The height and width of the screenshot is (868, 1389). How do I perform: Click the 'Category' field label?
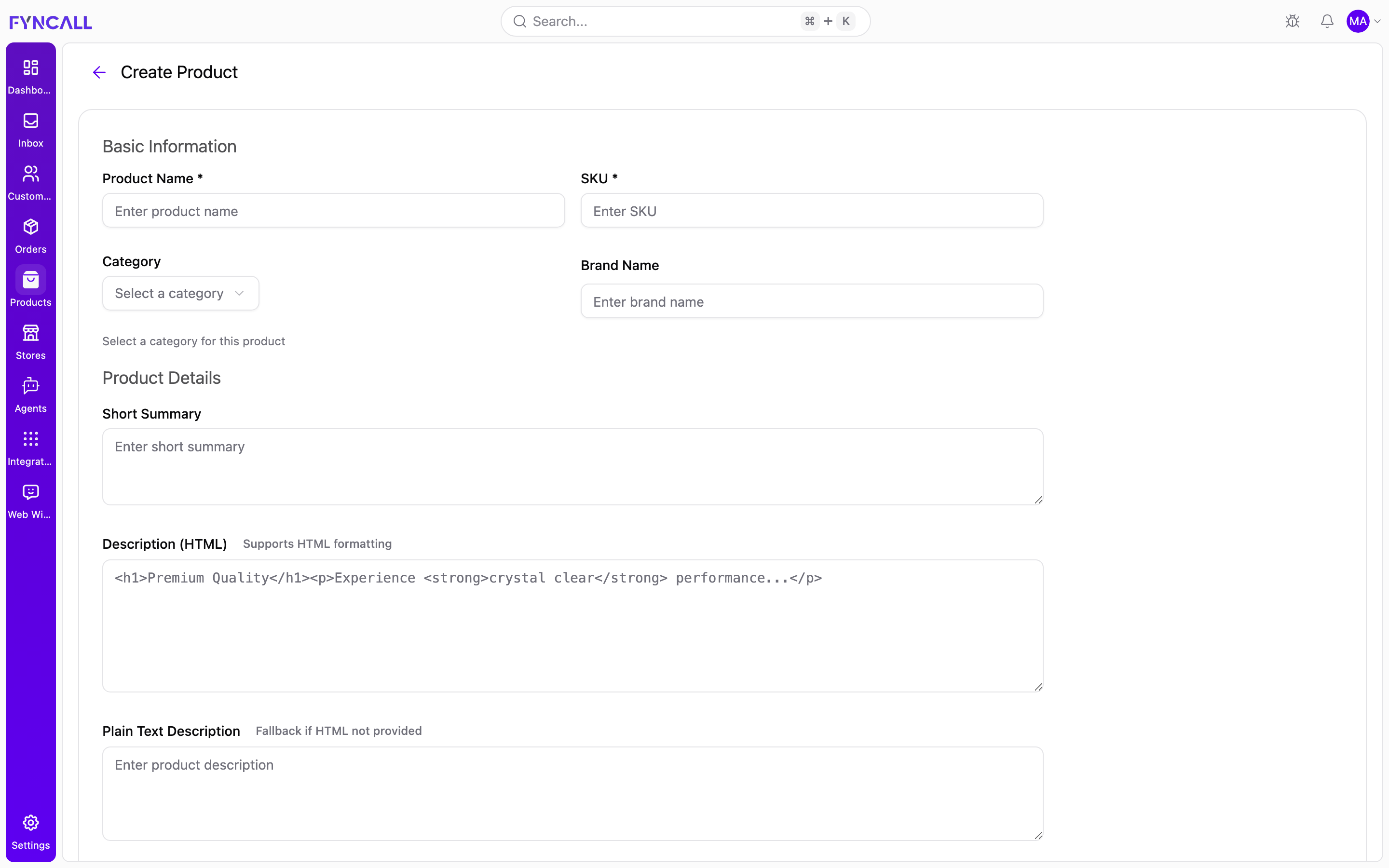click(132, 262)
